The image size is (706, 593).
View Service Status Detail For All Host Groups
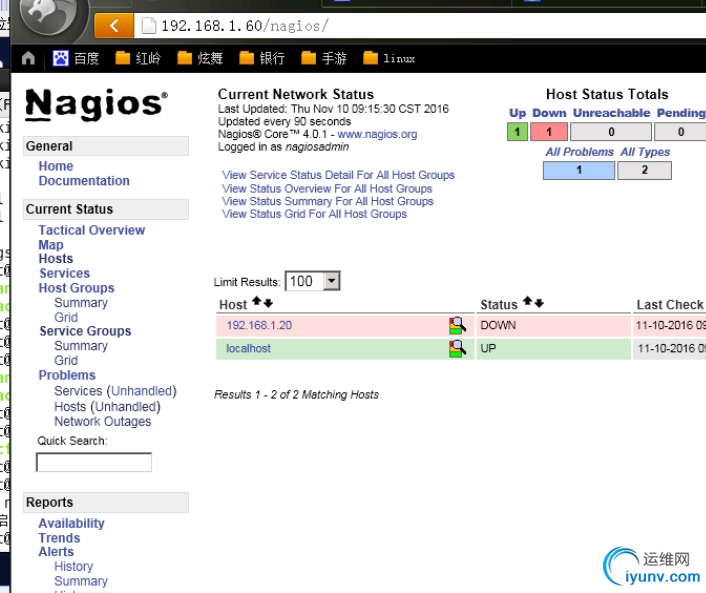click(338, 175)
